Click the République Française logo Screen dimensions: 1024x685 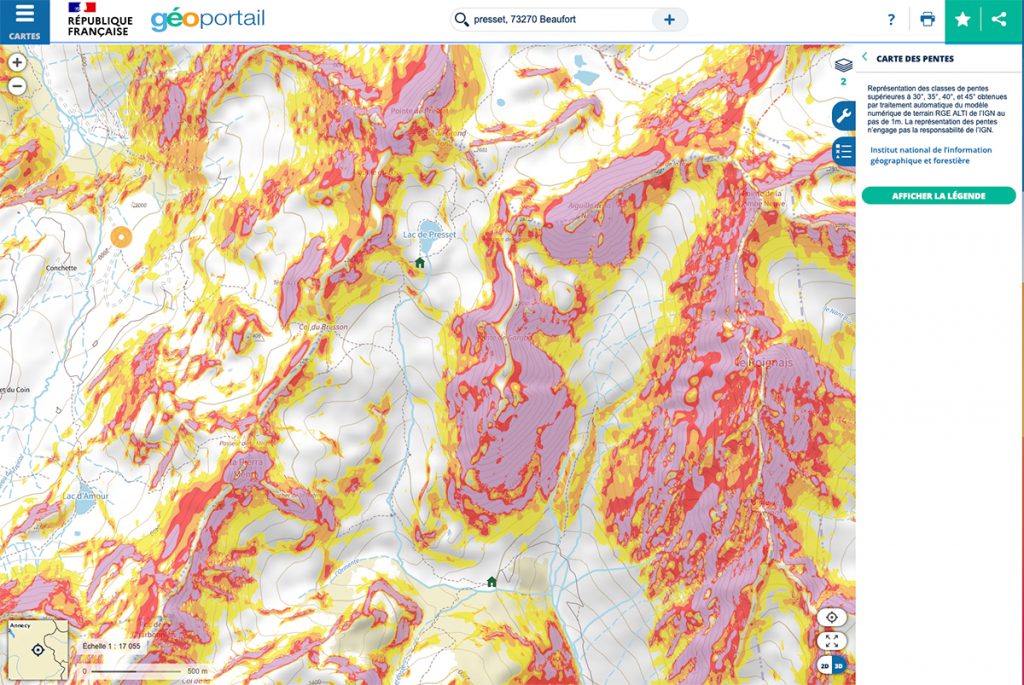(x=99, y=19)
